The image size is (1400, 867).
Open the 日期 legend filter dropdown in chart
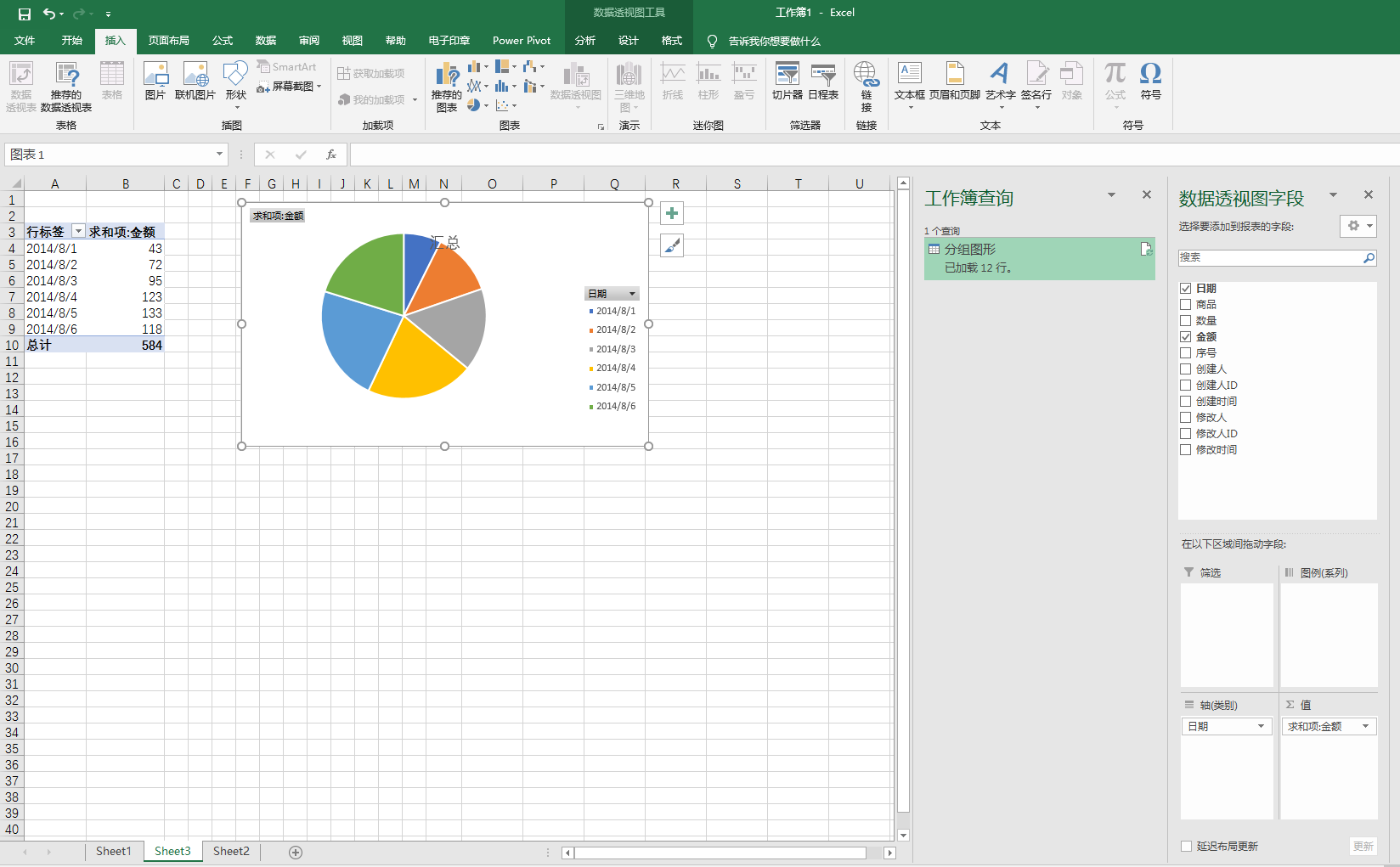[x=632, y=294]
